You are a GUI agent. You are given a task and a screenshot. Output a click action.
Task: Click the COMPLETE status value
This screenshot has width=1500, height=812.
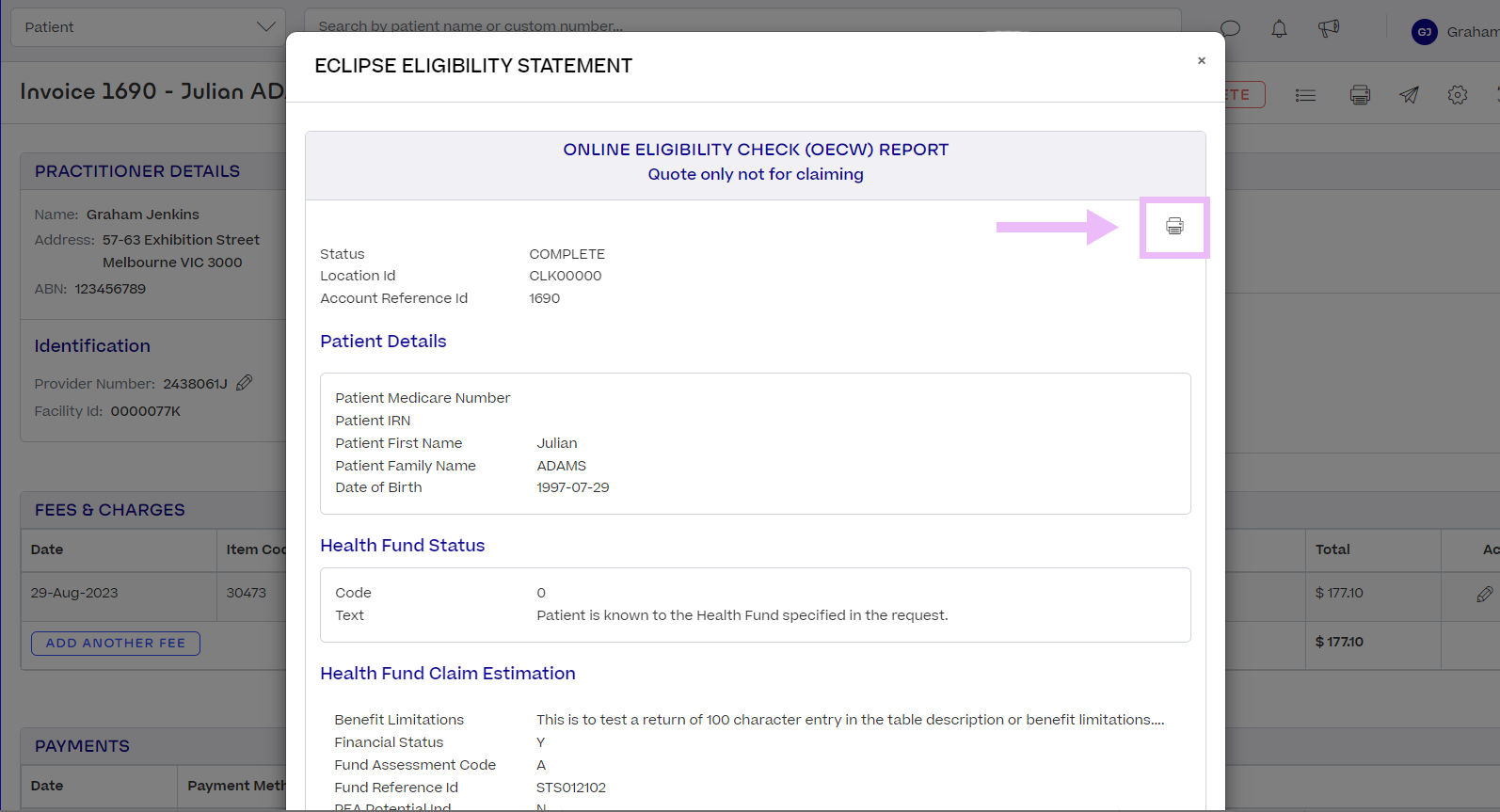point(567,254)
